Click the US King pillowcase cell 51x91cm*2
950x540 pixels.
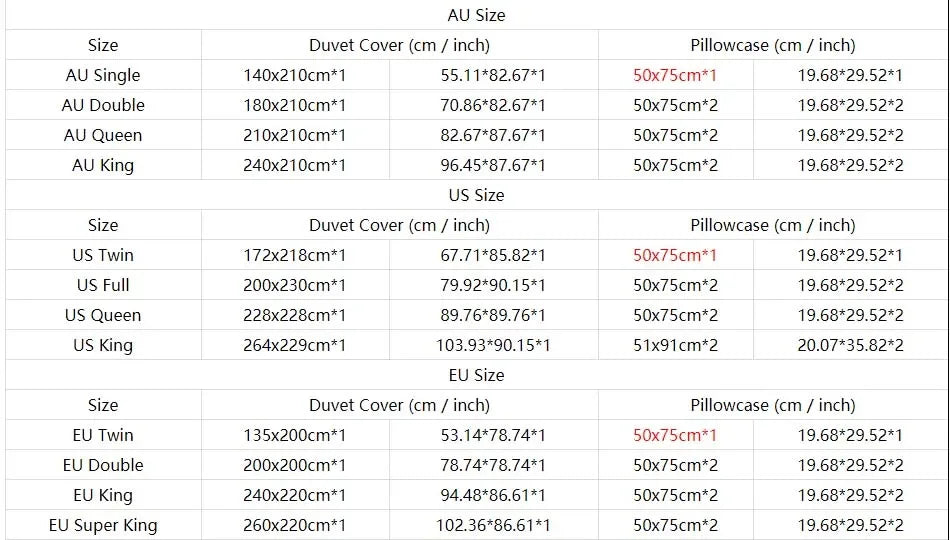tap(675, 345)
